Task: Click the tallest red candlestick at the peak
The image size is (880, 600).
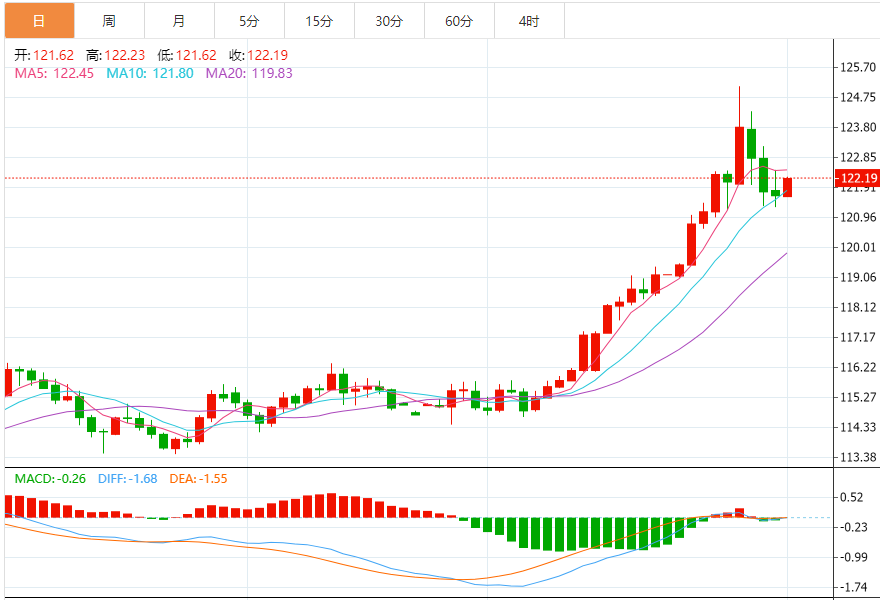Action: click(739, 155)
